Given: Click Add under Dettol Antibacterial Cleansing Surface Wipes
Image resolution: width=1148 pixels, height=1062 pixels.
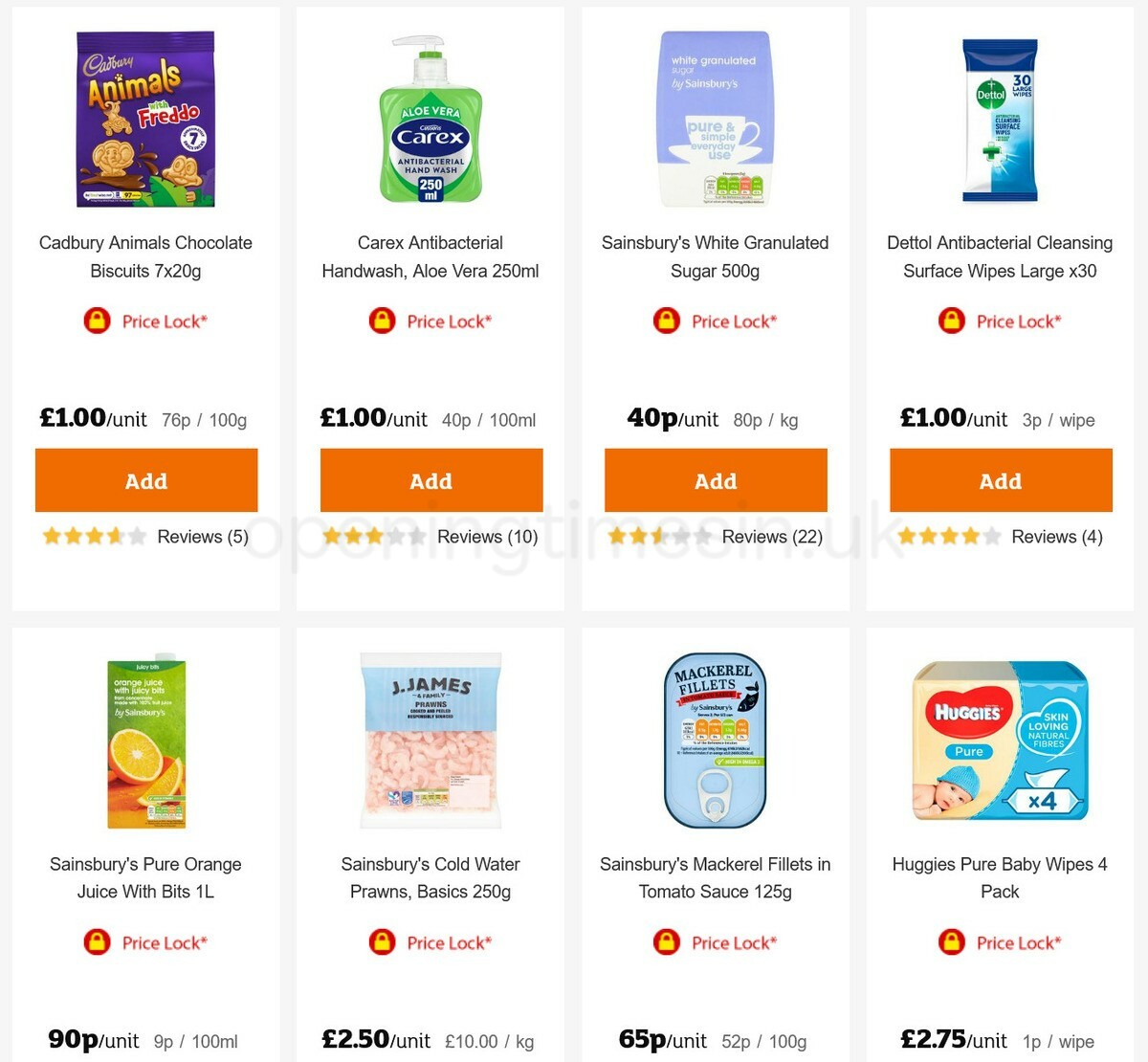Looking at the screenshot, I should coord(1000,480).
